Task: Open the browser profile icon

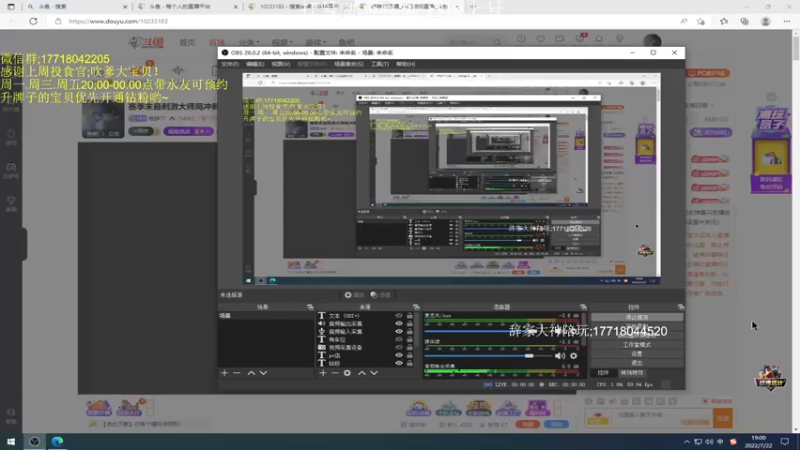Action: tap(765, 21)
